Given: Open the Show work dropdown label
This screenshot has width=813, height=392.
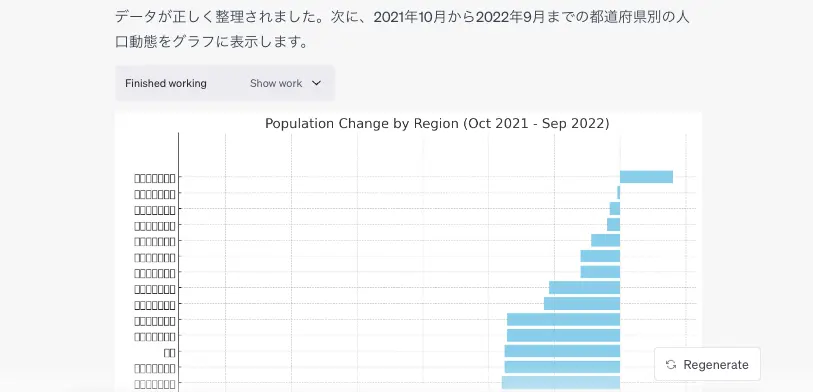Looking at the screenshot, I should tap(276, 83).
